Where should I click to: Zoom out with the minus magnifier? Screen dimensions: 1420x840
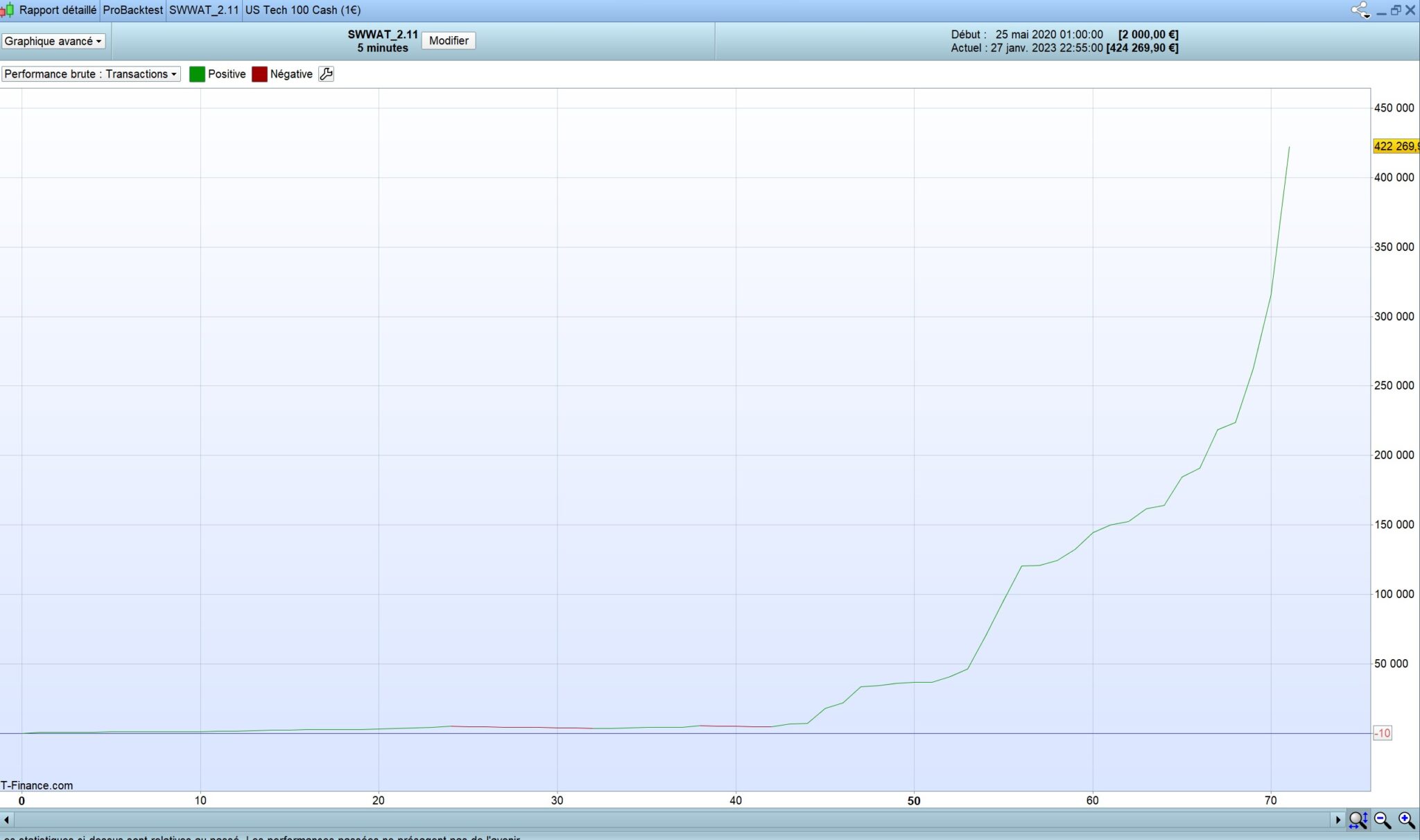pyautogui.click(x=1382, y=820)
